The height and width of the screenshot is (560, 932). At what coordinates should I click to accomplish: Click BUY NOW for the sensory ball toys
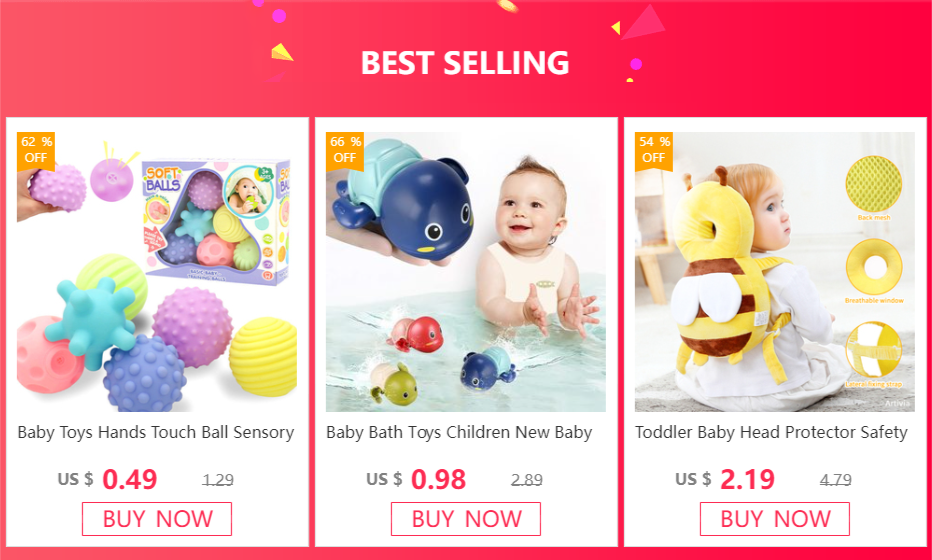(157, 519)
